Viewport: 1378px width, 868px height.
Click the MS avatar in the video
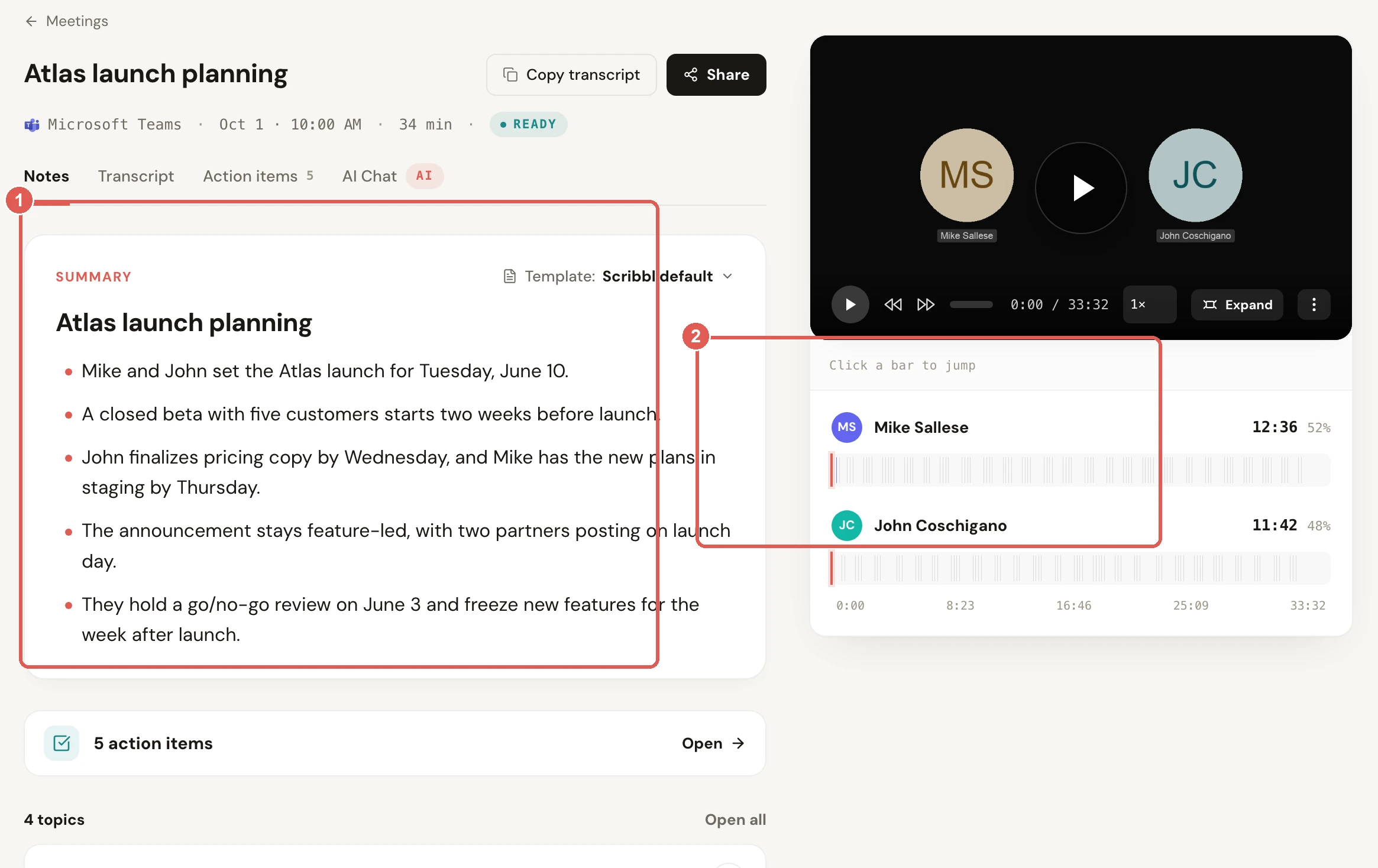967,175
